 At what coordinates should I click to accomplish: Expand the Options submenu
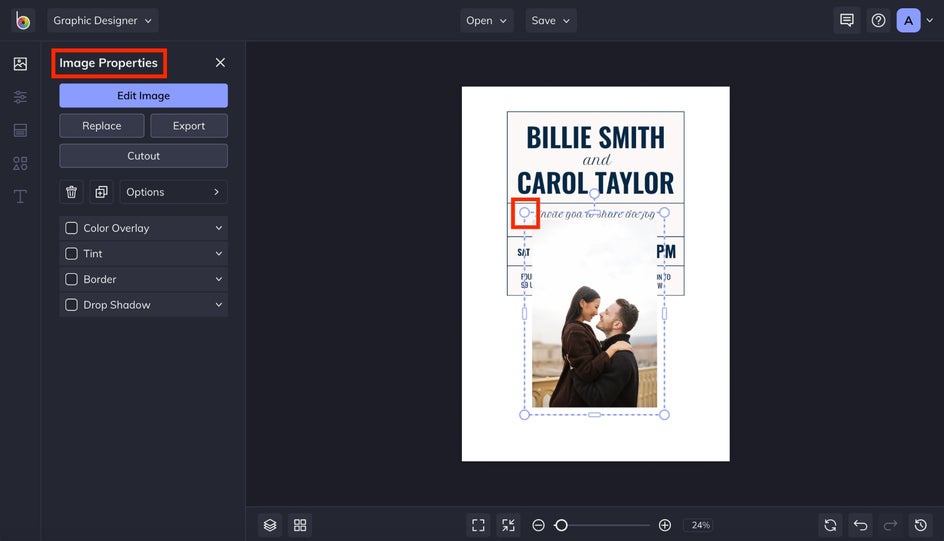click(173, 192)
